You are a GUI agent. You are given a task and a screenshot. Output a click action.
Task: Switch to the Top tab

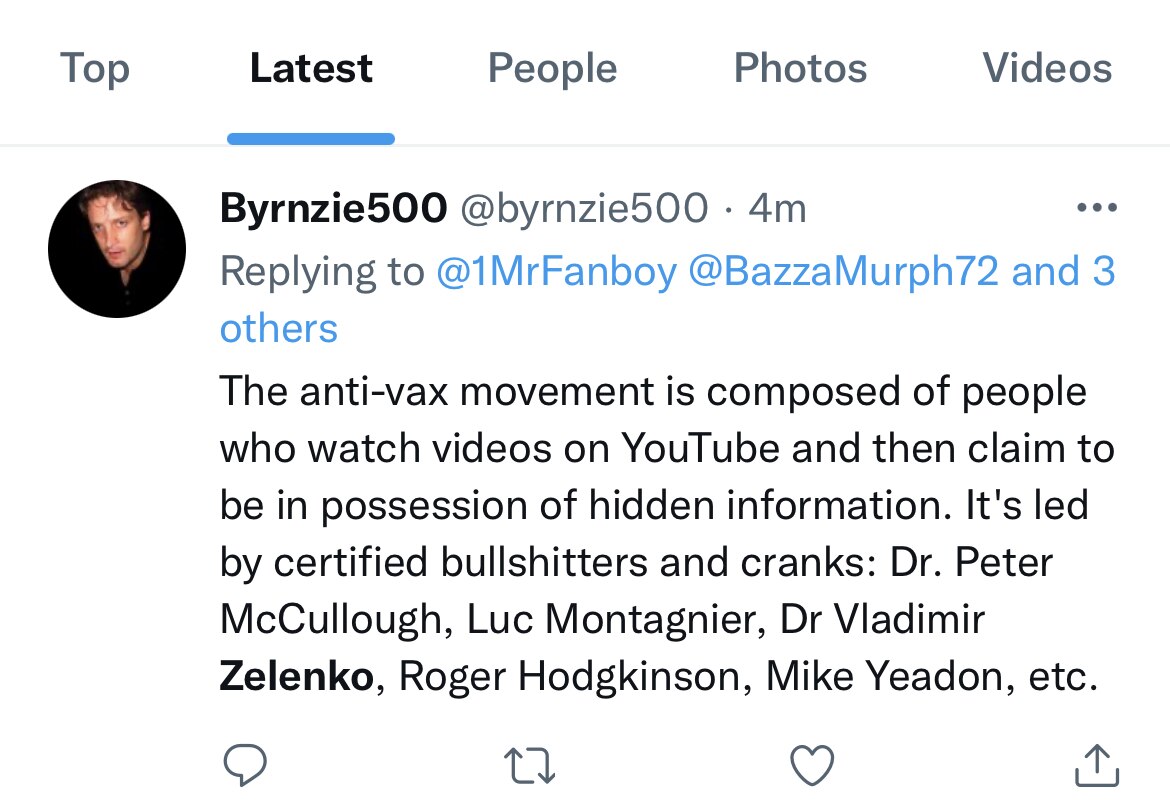(x=95, y=69)
